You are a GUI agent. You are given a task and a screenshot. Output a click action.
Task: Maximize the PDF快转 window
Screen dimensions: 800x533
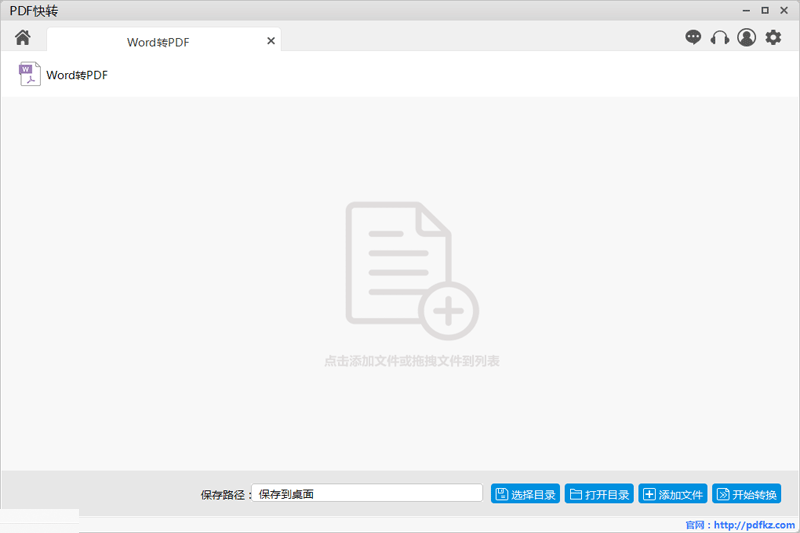click(765, 10)
